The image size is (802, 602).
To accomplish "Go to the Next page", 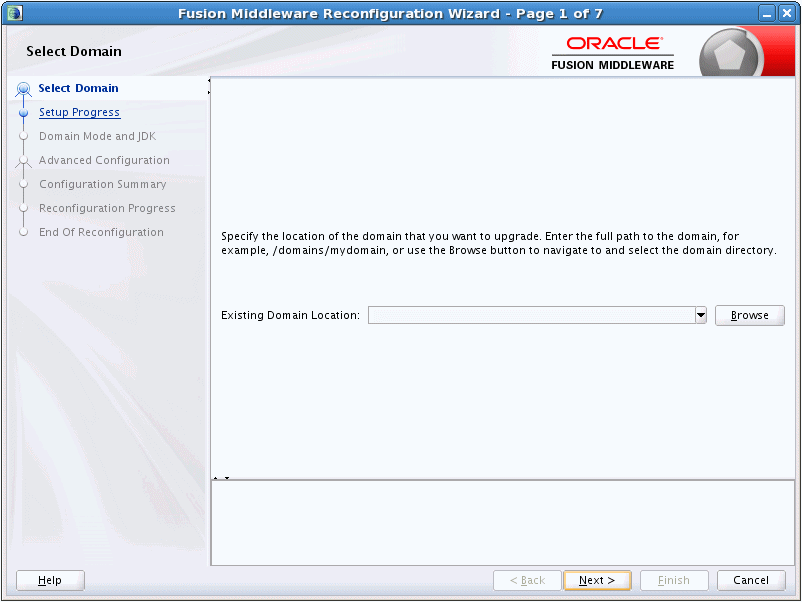I will tap(597, 580).
